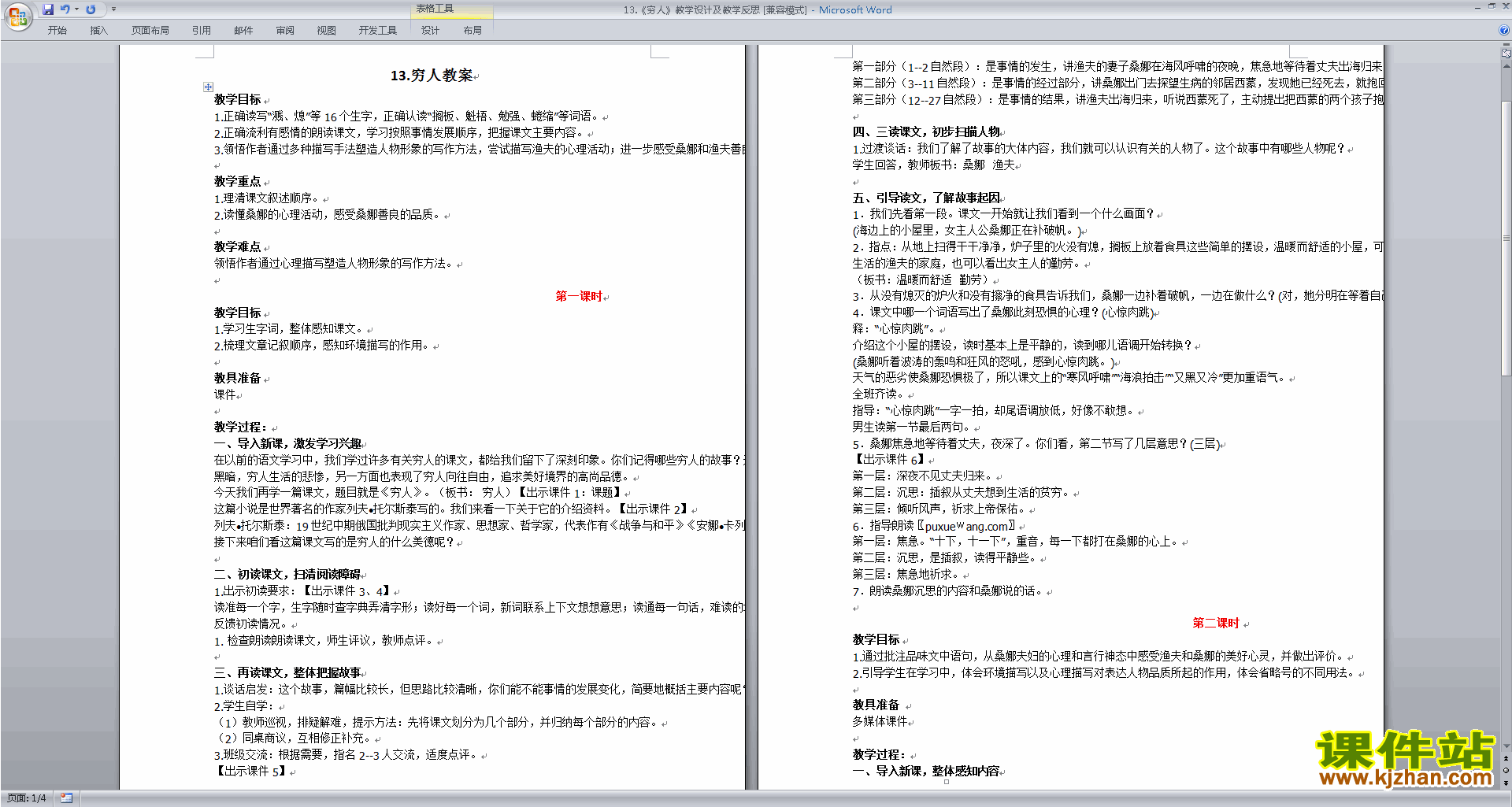Click heading 五、引导读文，了解故事起因

(x=926, y=198)
